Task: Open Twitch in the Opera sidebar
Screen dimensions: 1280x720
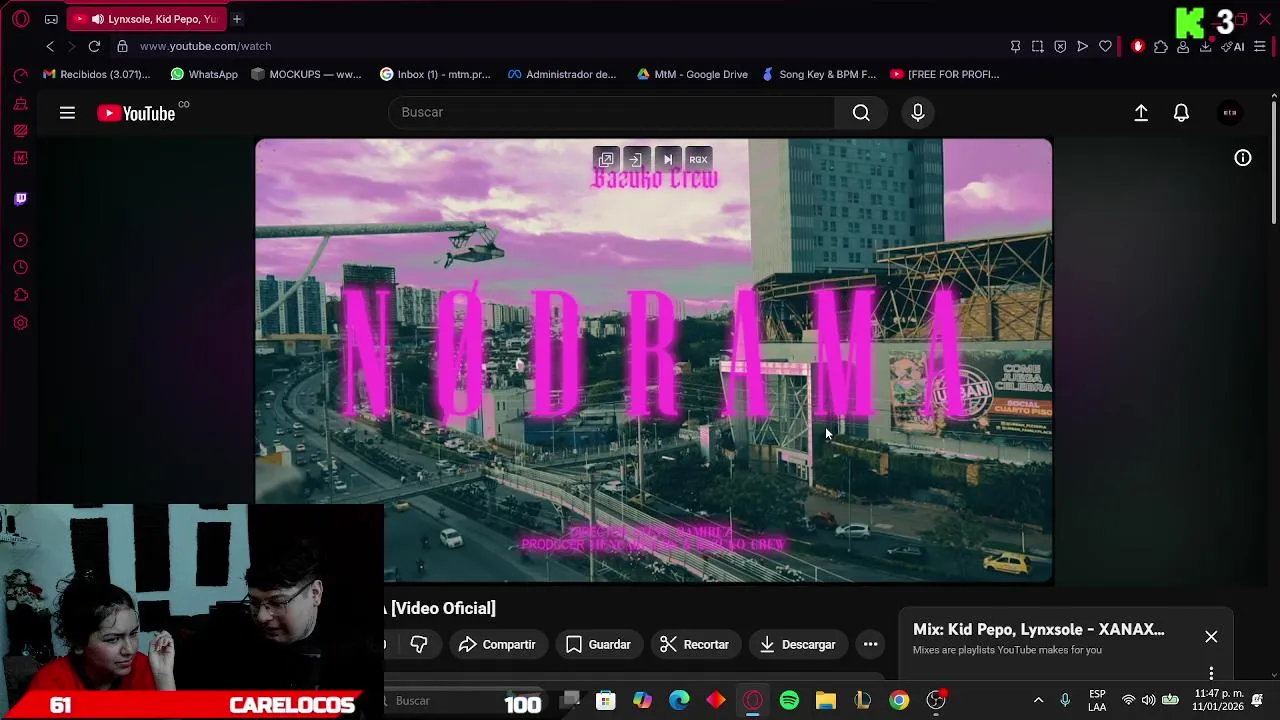Action: click(20, 198)
